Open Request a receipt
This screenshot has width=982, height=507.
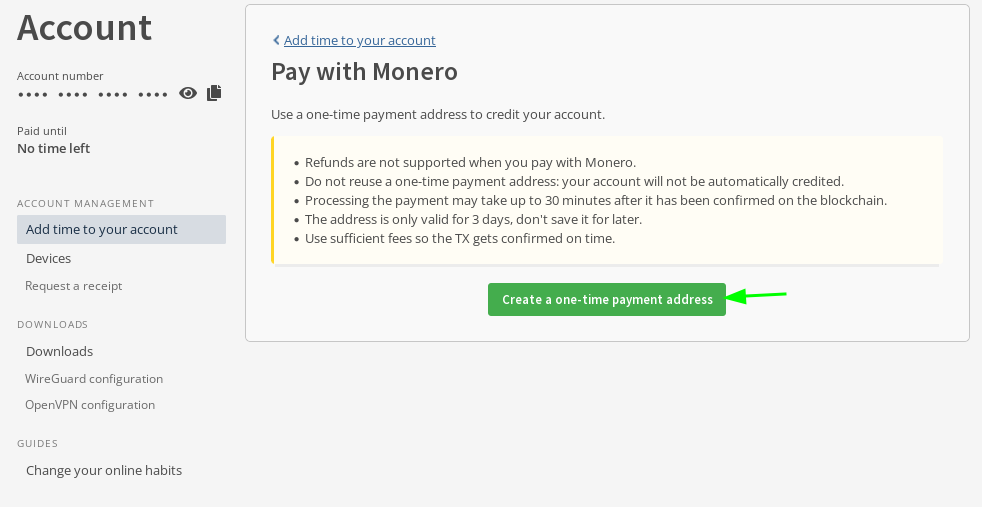point(73,286)
